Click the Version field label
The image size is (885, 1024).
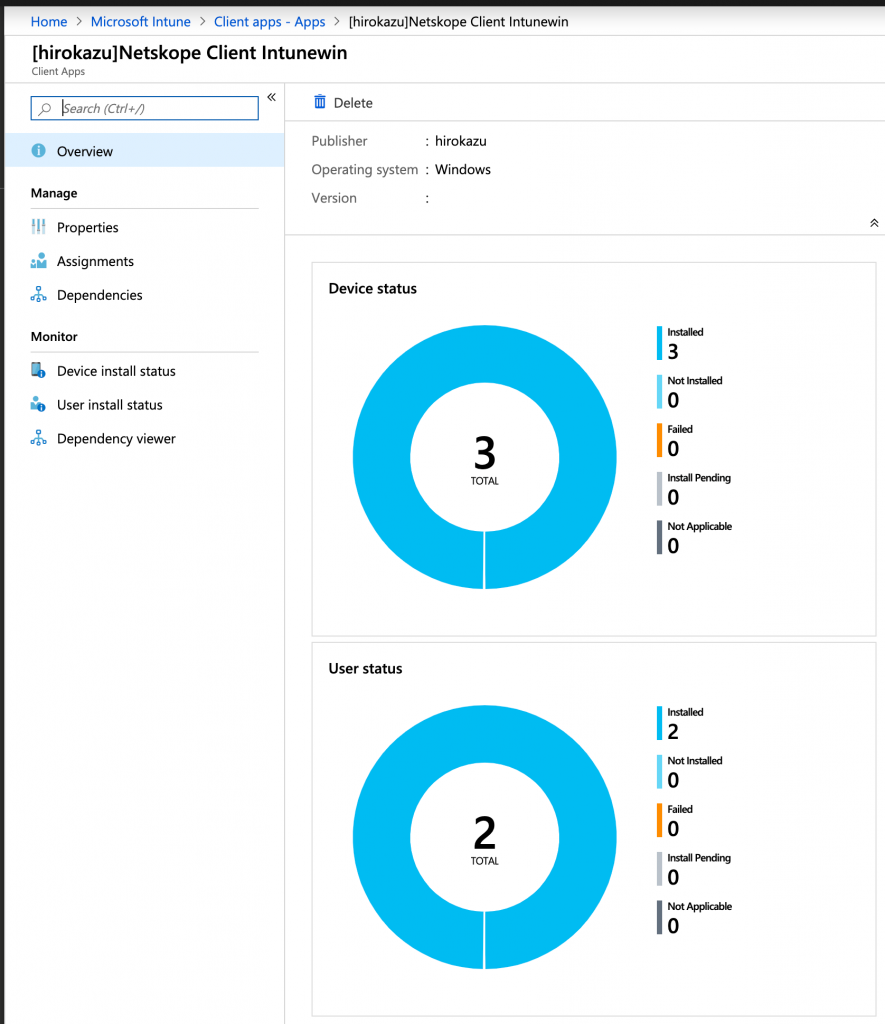[x=334, y=199]
